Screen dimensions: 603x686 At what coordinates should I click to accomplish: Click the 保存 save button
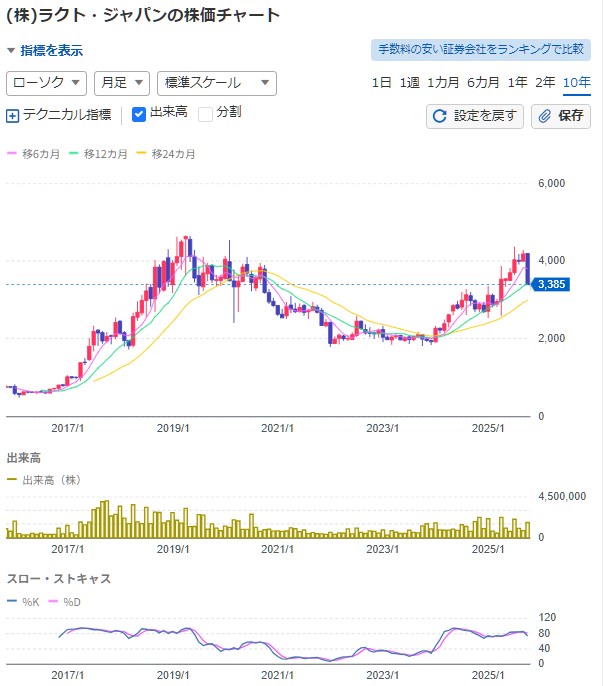561,116
